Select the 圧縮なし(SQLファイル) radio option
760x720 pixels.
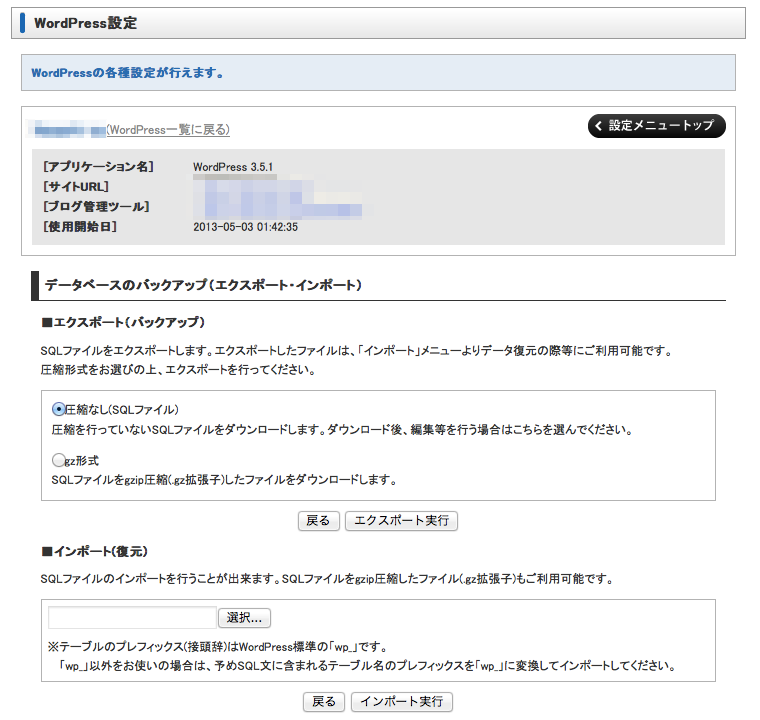point(59,410)
